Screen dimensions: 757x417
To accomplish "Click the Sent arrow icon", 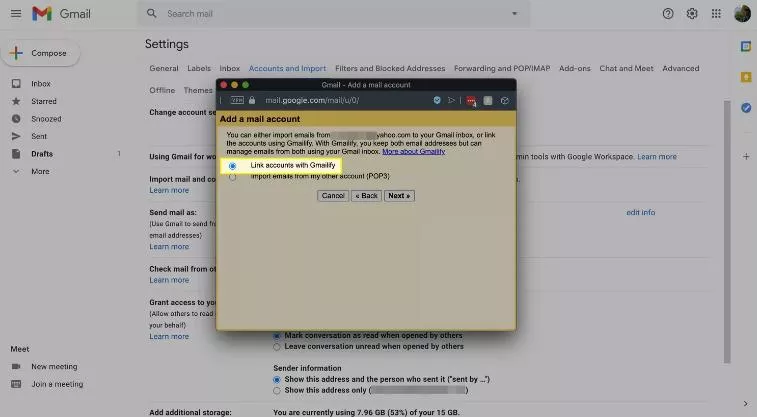I will click(16, 136).
